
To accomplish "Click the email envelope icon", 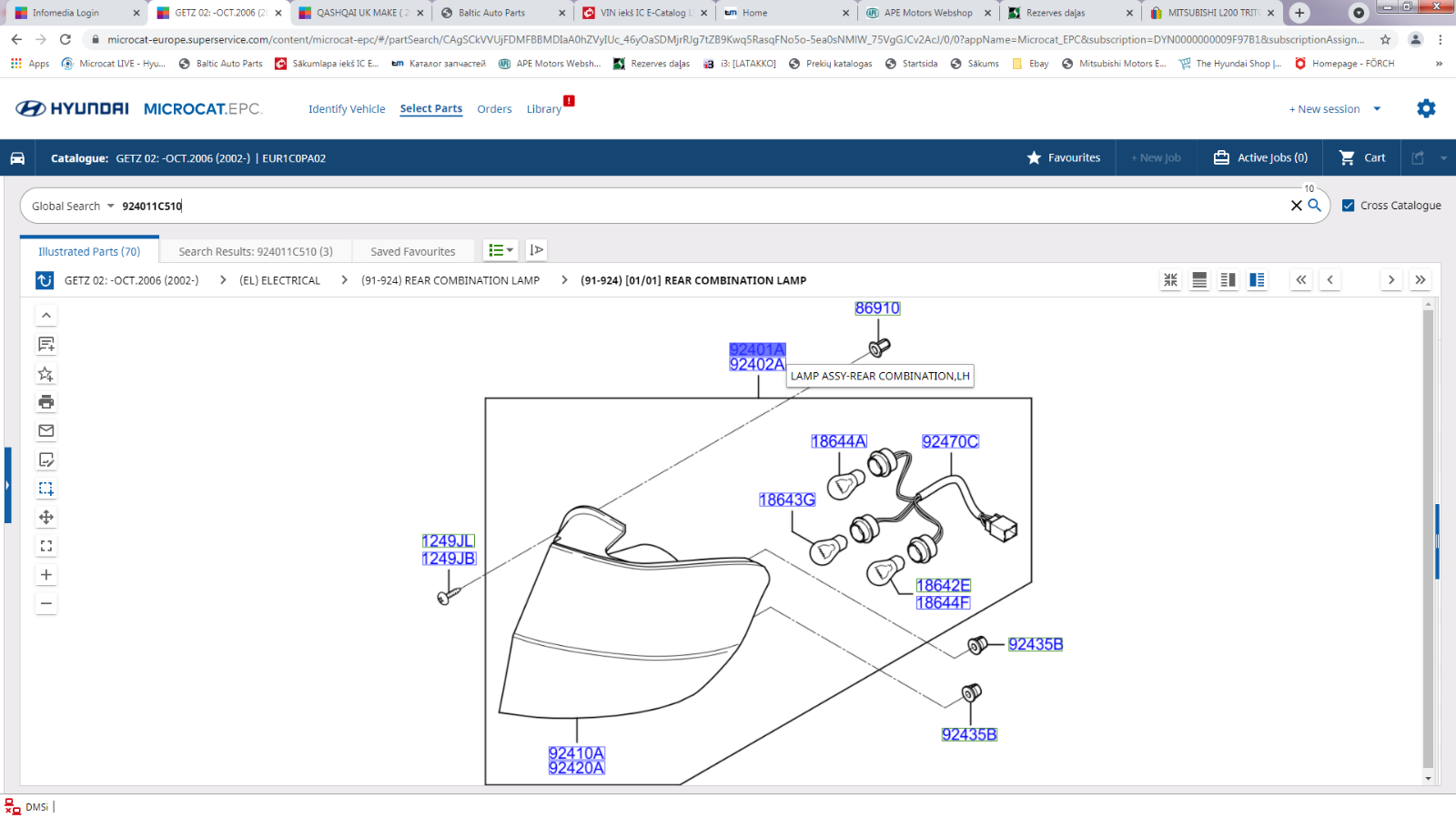I will point(46,430).
